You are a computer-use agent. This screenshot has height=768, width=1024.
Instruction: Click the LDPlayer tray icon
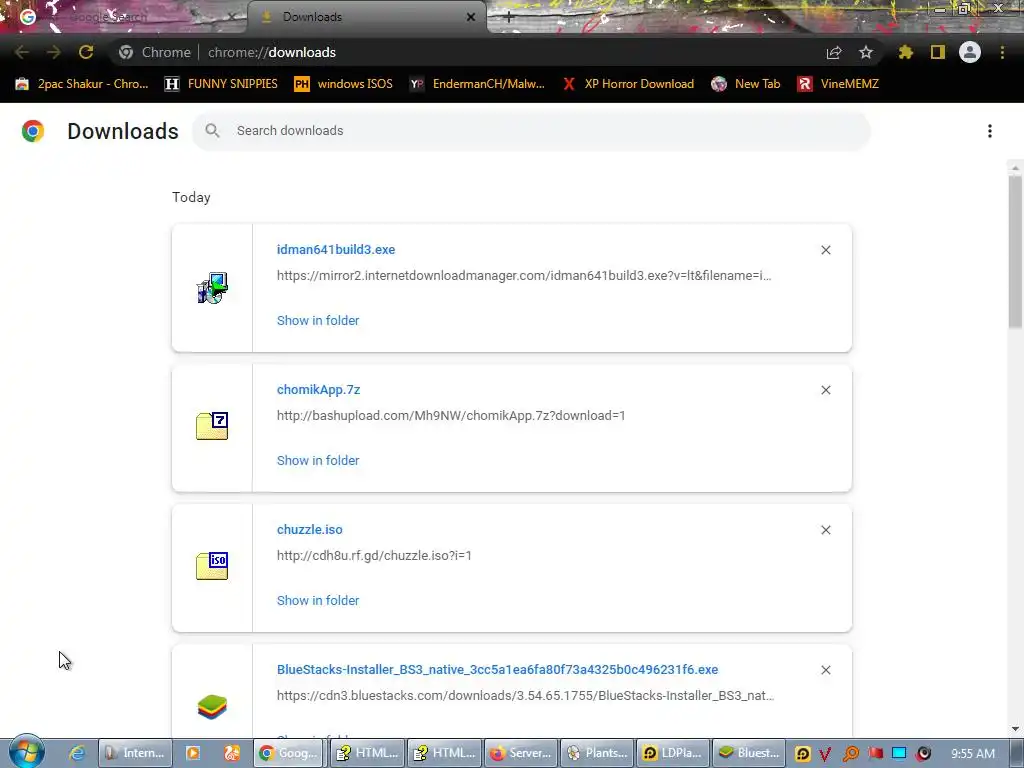(x=803, y=754)
